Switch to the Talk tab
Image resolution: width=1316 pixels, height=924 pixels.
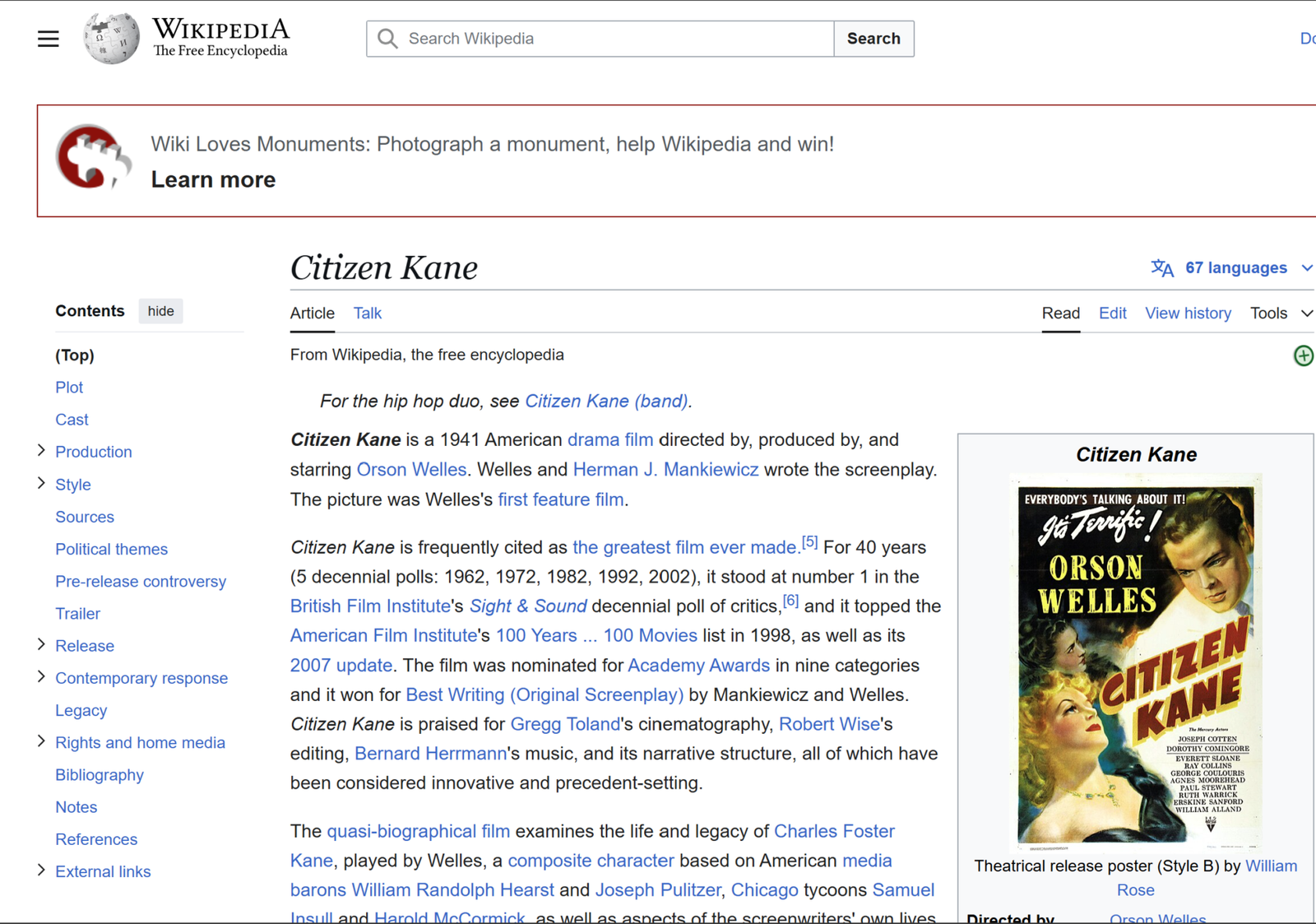[367, 313]
